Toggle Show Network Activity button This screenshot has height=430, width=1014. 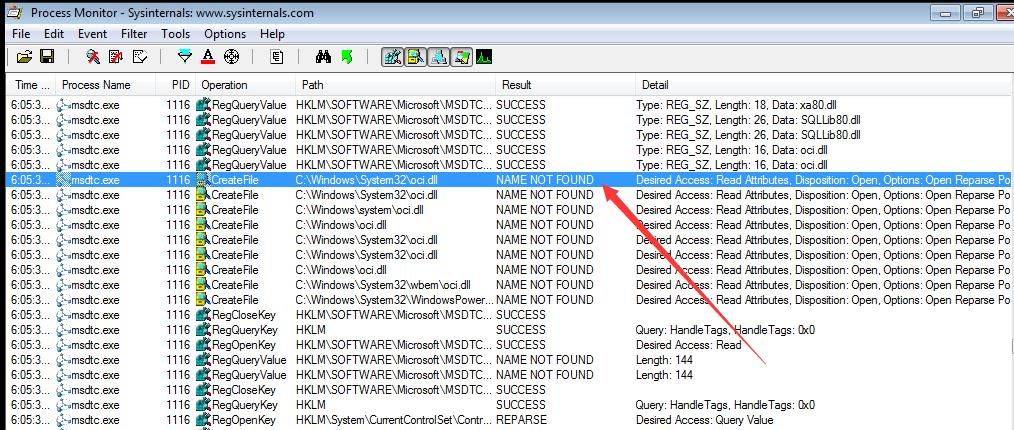pyautogui.click(x=438, y=57)
